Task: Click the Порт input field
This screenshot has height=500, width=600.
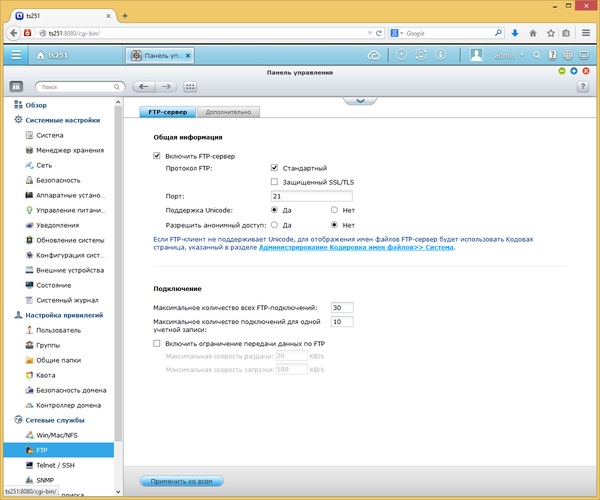Action: 311,196
